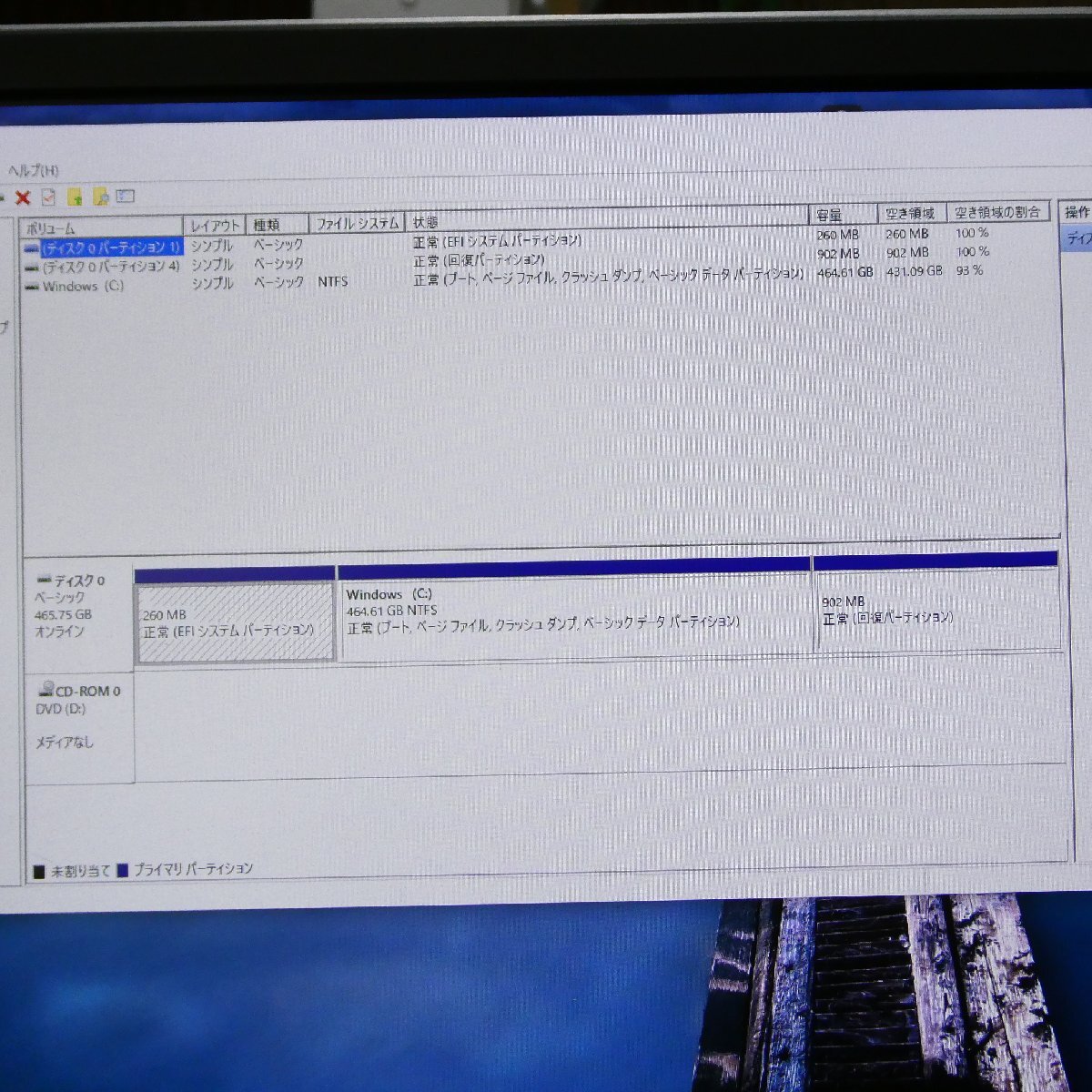Sort by 状態 column header

pyautogui.click(x=608, y=218)
